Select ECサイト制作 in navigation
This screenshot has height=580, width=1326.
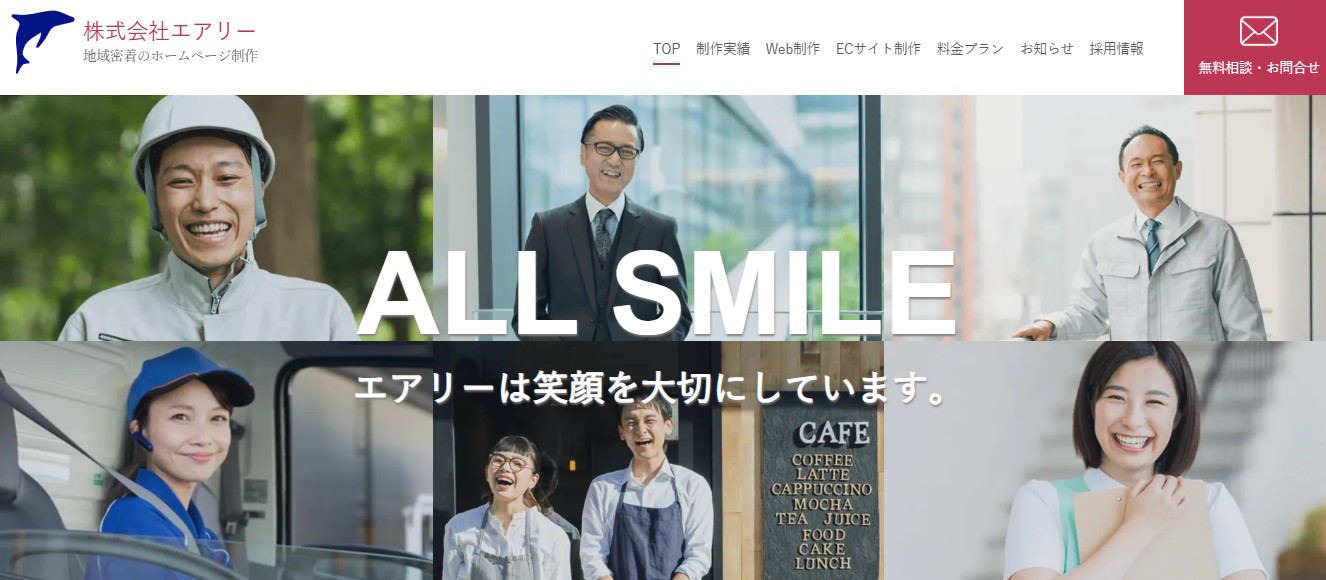pyautogui.click(x=878, y=48)
